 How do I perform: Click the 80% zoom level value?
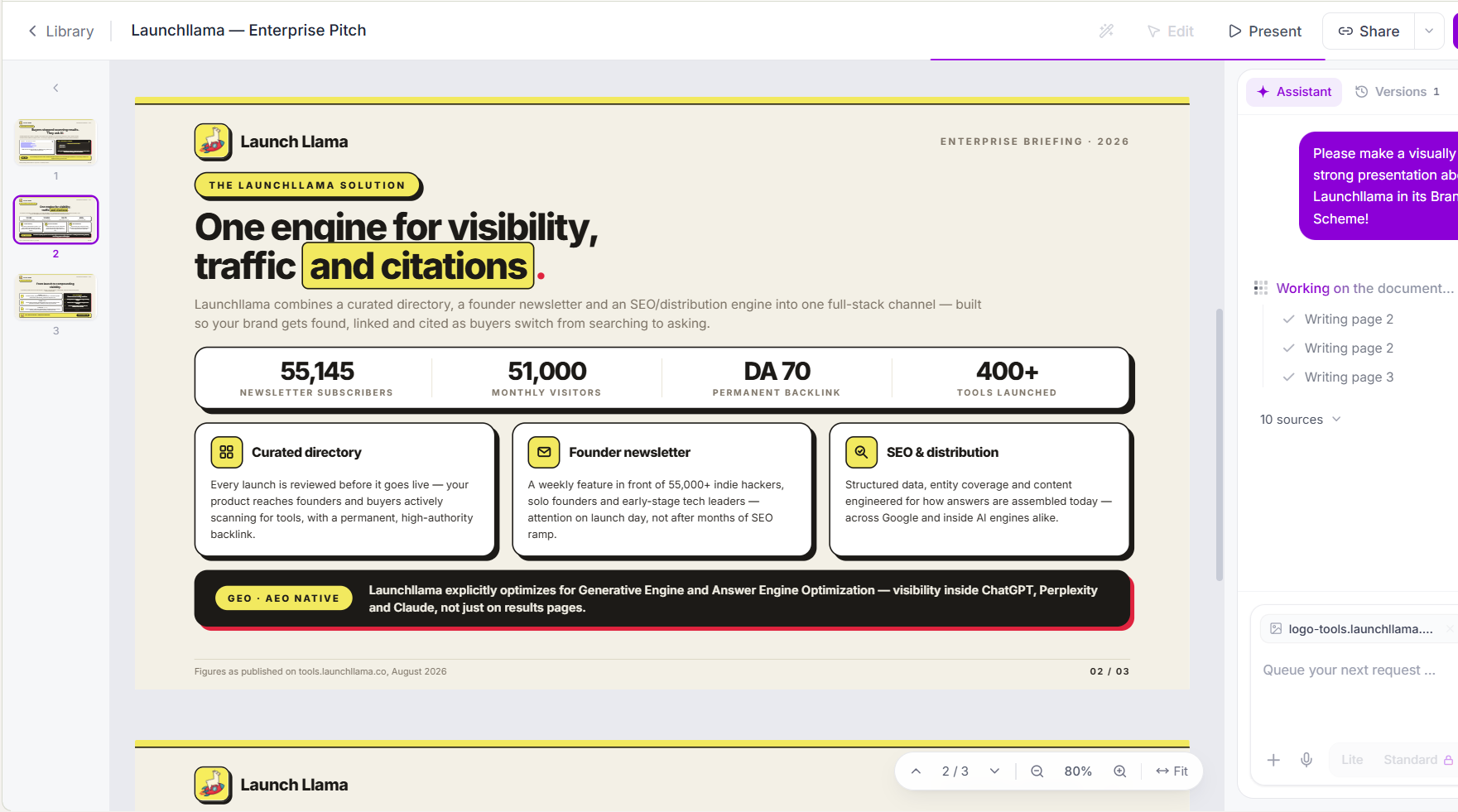coord(1078,771)
